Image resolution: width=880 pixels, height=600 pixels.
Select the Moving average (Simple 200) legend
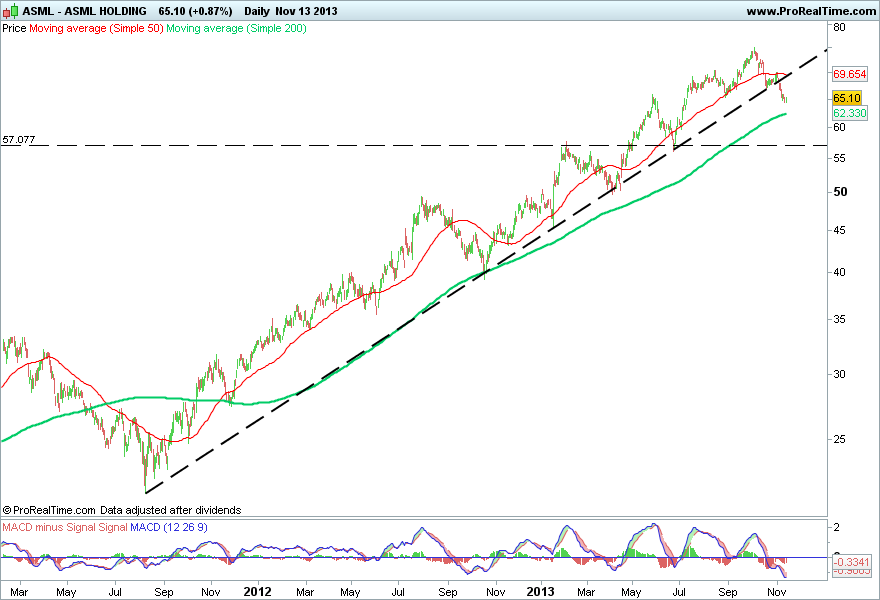pyautogui.click(x=236, y=28)
